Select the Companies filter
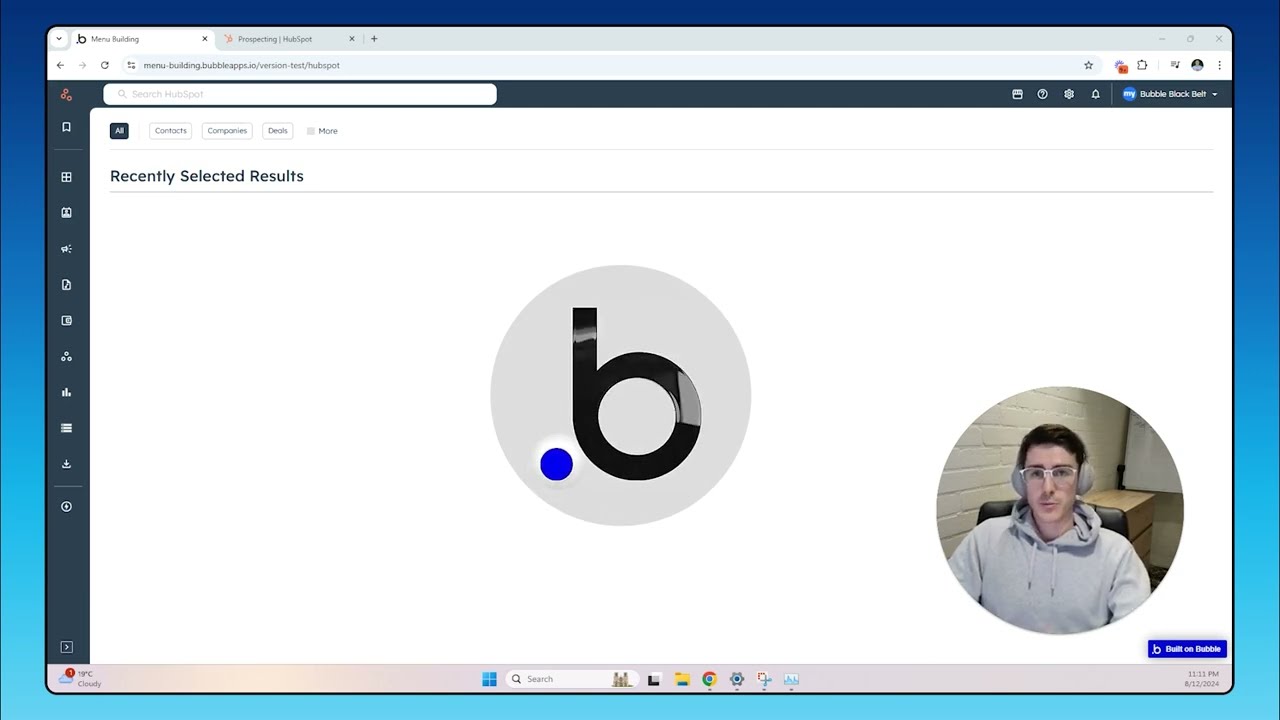Viewport: 1280px width, 720px height. point(227,131)
